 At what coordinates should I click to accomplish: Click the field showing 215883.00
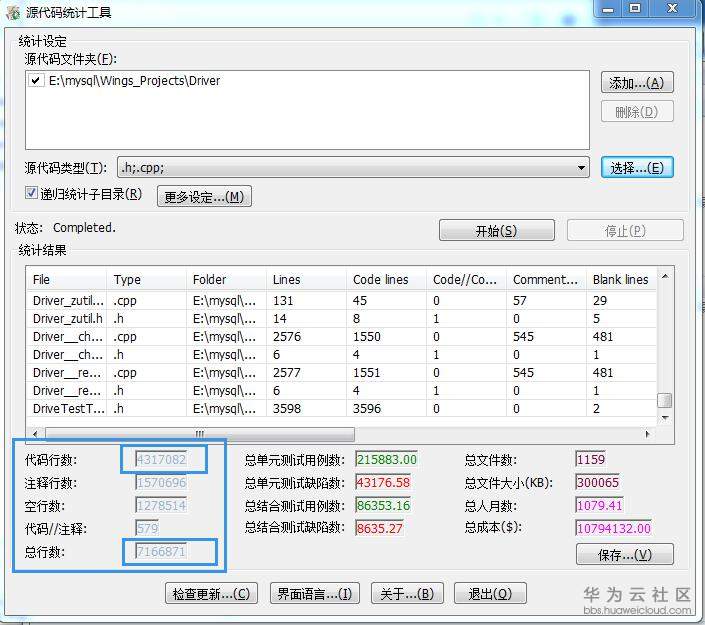tap(387, 460)
